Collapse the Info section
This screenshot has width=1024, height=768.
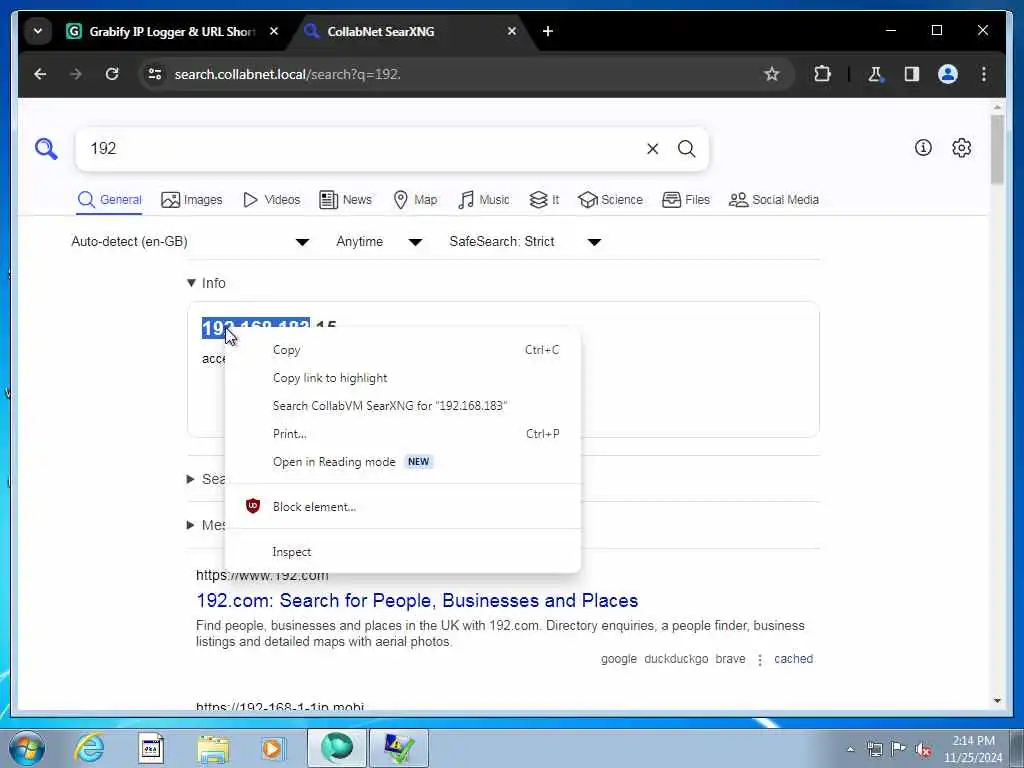click(206, 283)
